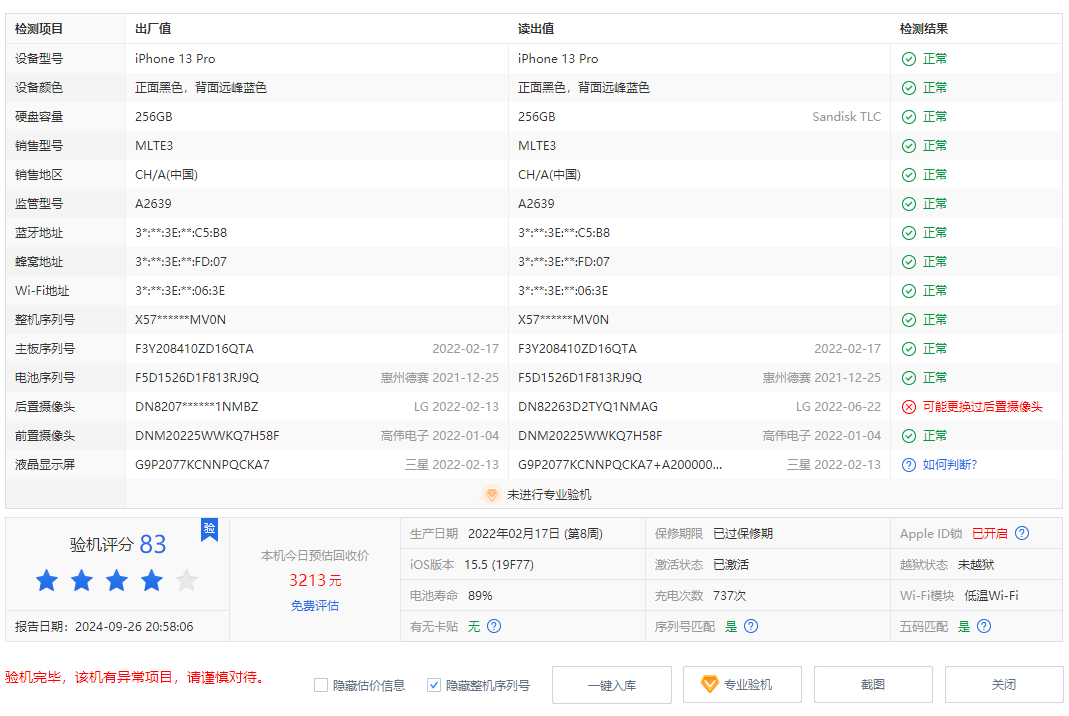Open the 如何判断? link

pyautogui.click(x=950, y=464)
